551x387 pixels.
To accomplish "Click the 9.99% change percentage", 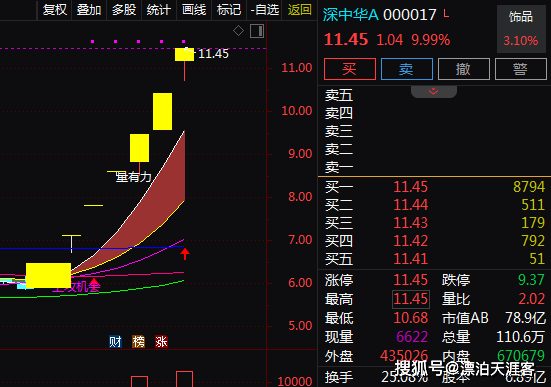I will [430, 40].
